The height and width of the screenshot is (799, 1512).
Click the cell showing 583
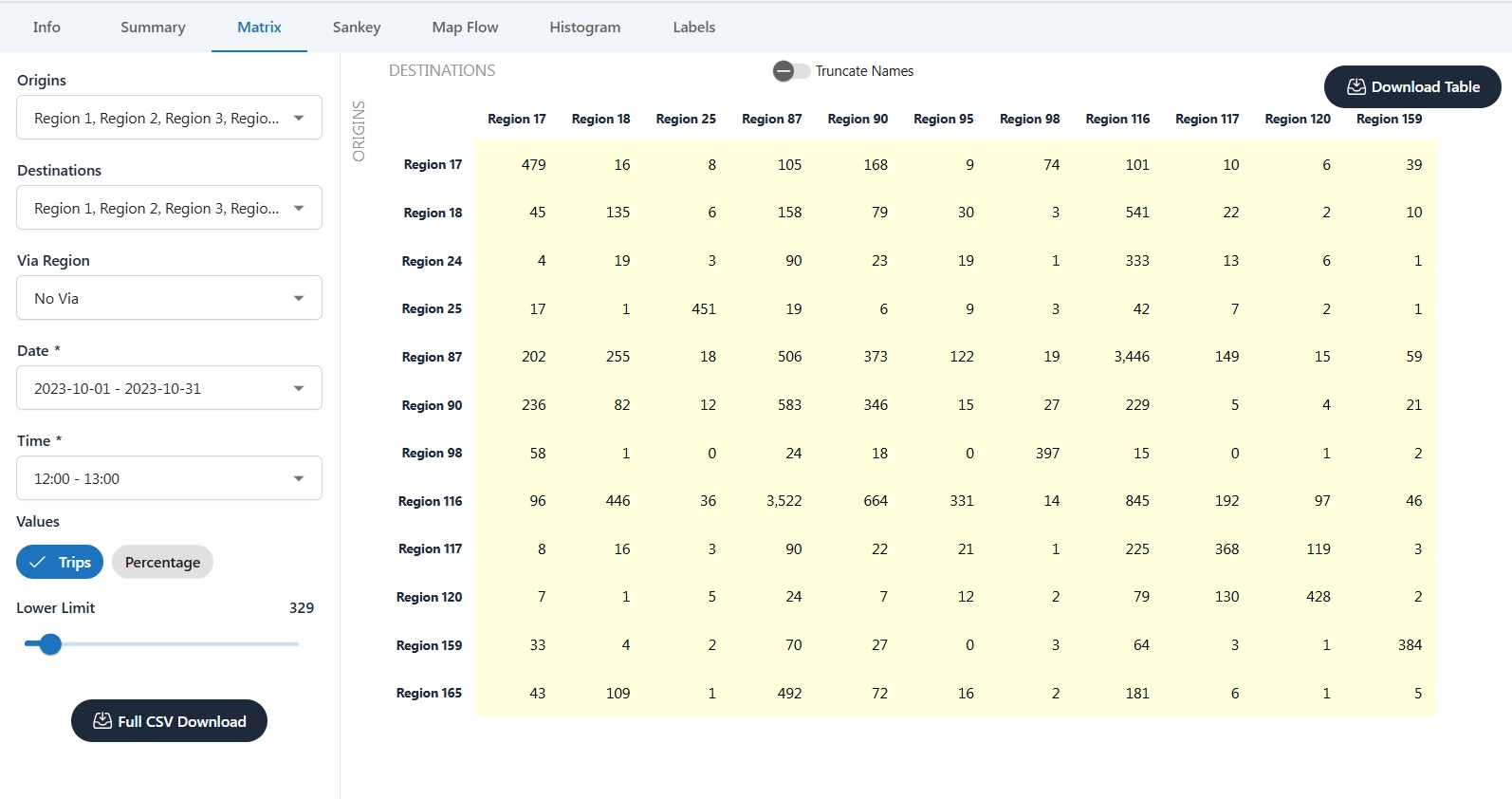[789, 405]
